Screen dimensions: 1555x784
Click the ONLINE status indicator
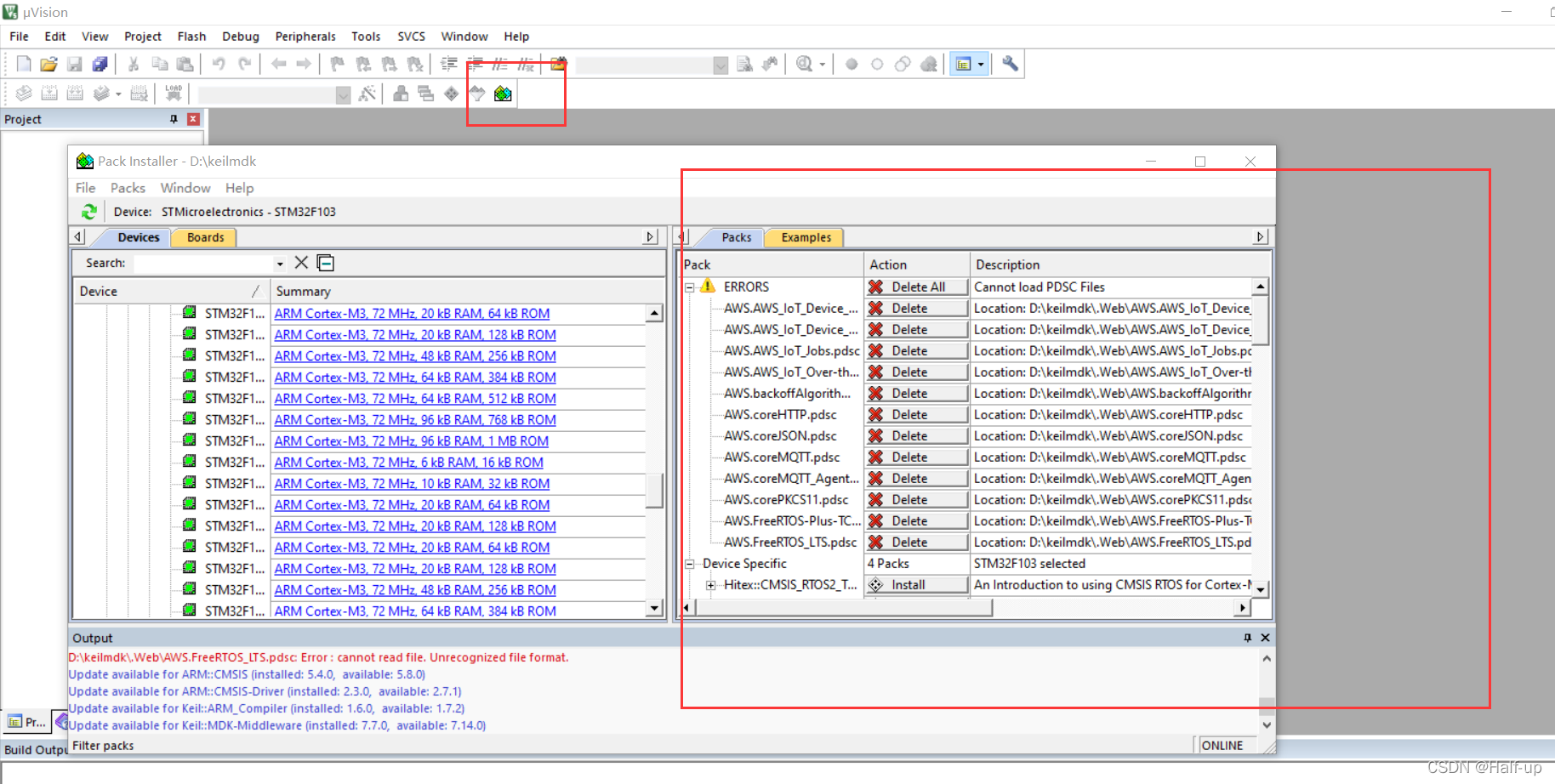tap(1222, 746)
